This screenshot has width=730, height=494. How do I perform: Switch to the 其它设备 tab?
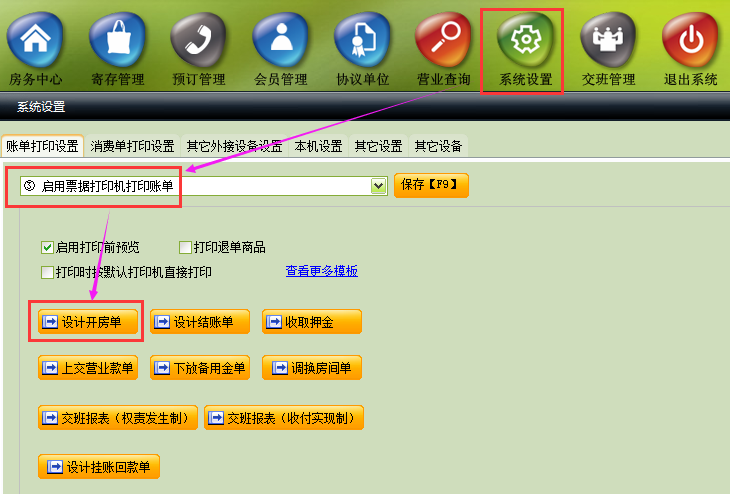coord(439,146)
